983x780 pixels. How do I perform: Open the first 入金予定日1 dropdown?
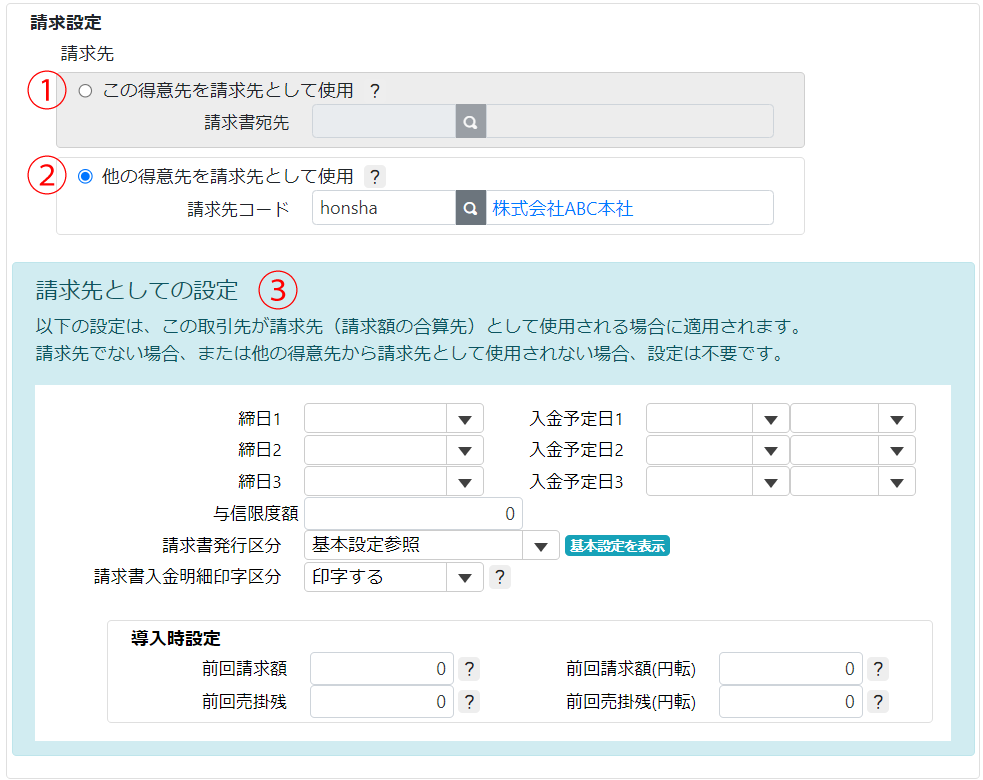pyautogui.click(x=716, y=419)
